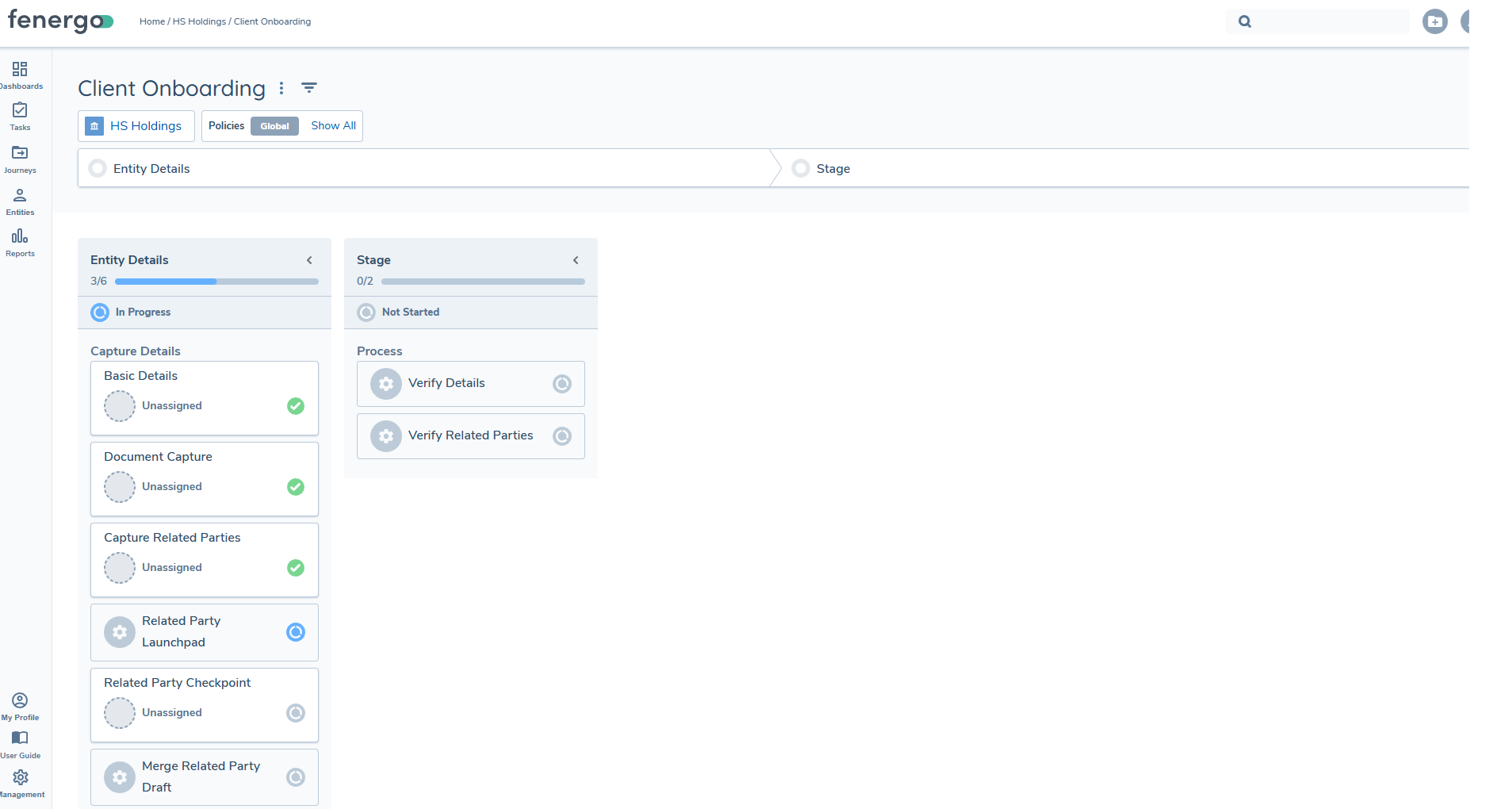1512x809 pixels.
Task: Collapse the Entity Details panel chevron
Action: coord(309,260)
